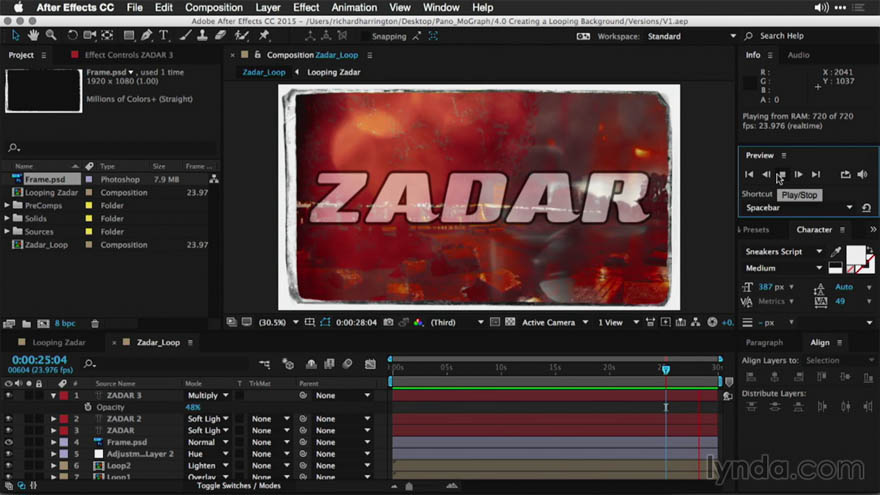Select the Puppet Pin tool

coord(264,35)
